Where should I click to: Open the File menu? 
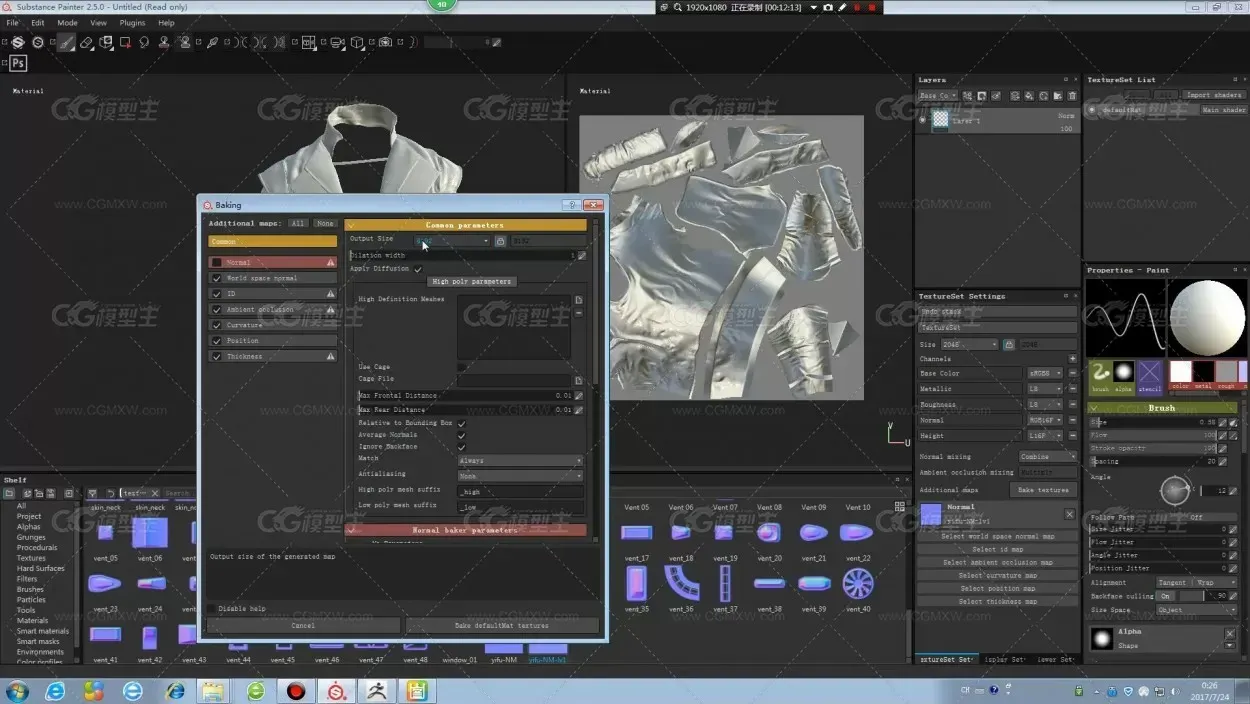(12, 22)
